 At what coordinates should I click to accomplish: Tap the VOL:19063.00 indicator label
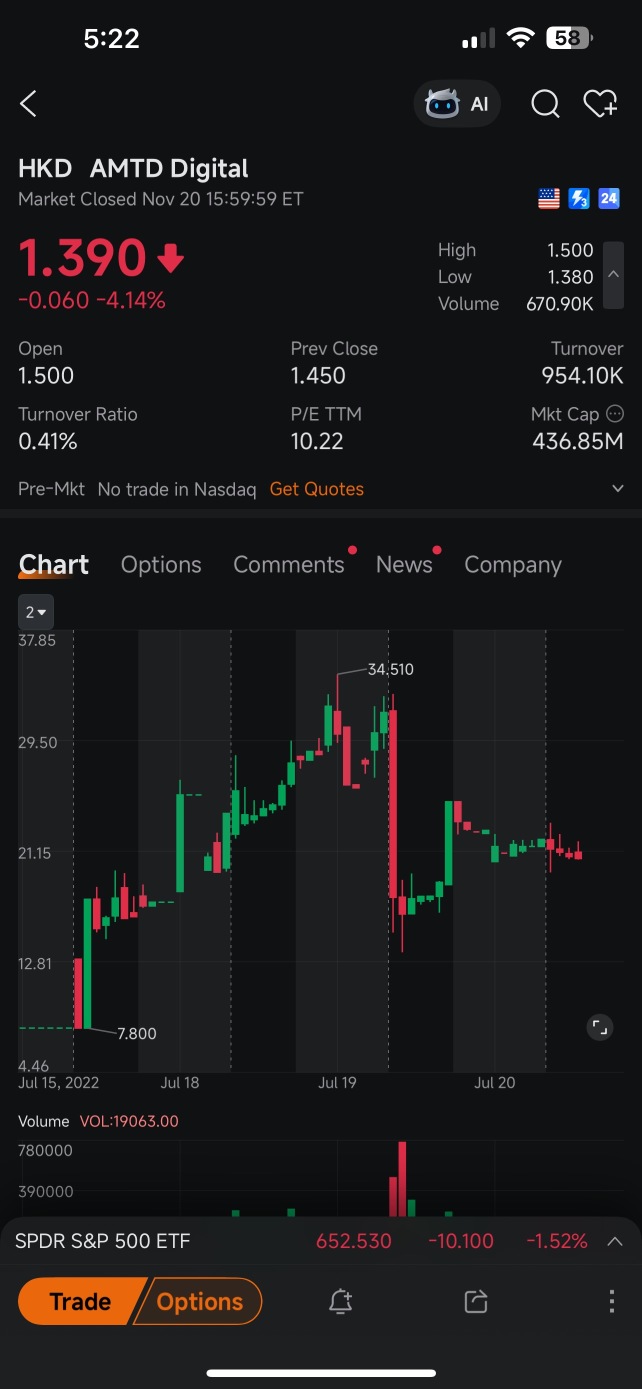click(129, 1121)
